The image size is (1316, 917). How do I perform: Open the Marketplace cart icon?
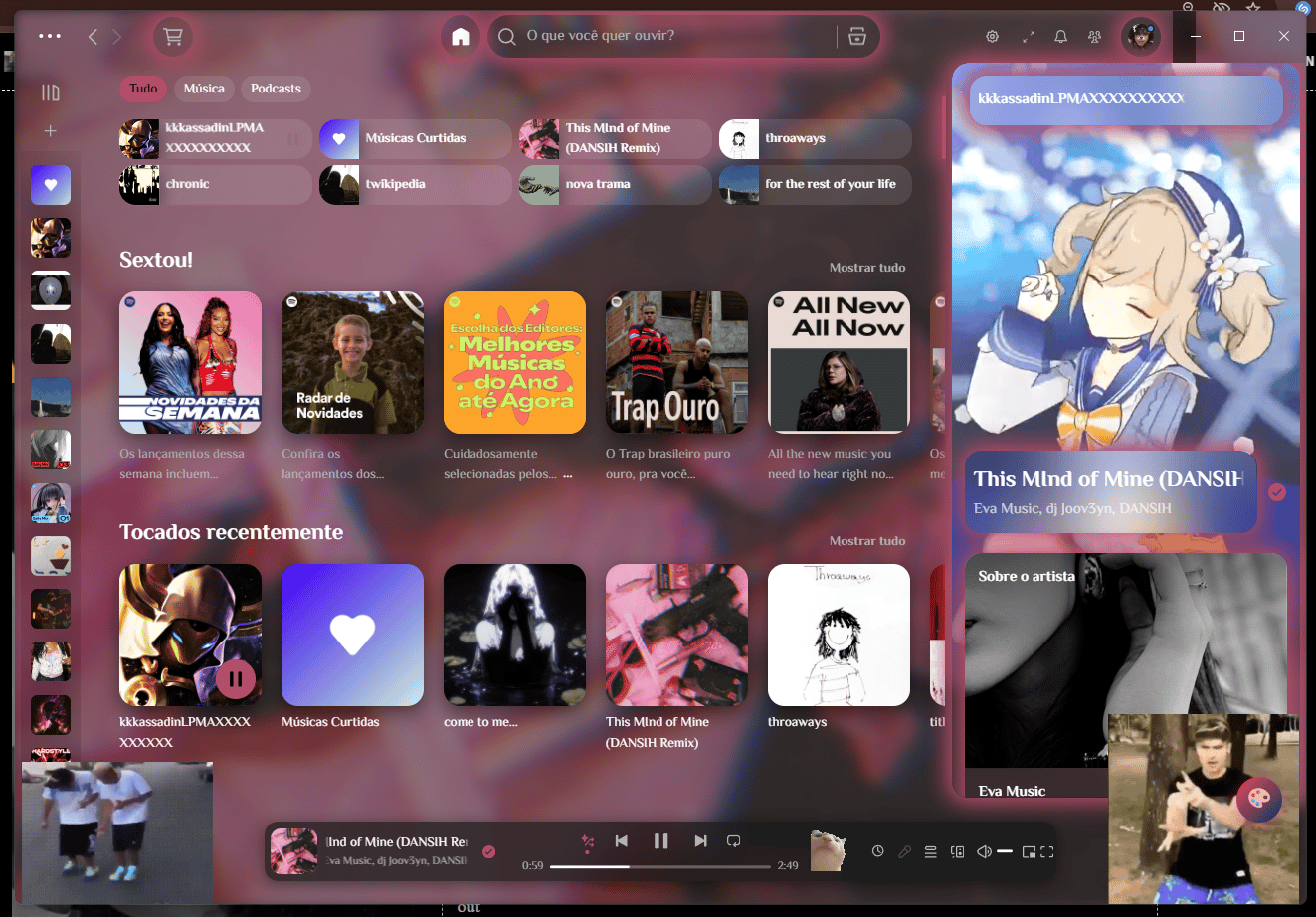pyautogui.click(x=173, y=37)
